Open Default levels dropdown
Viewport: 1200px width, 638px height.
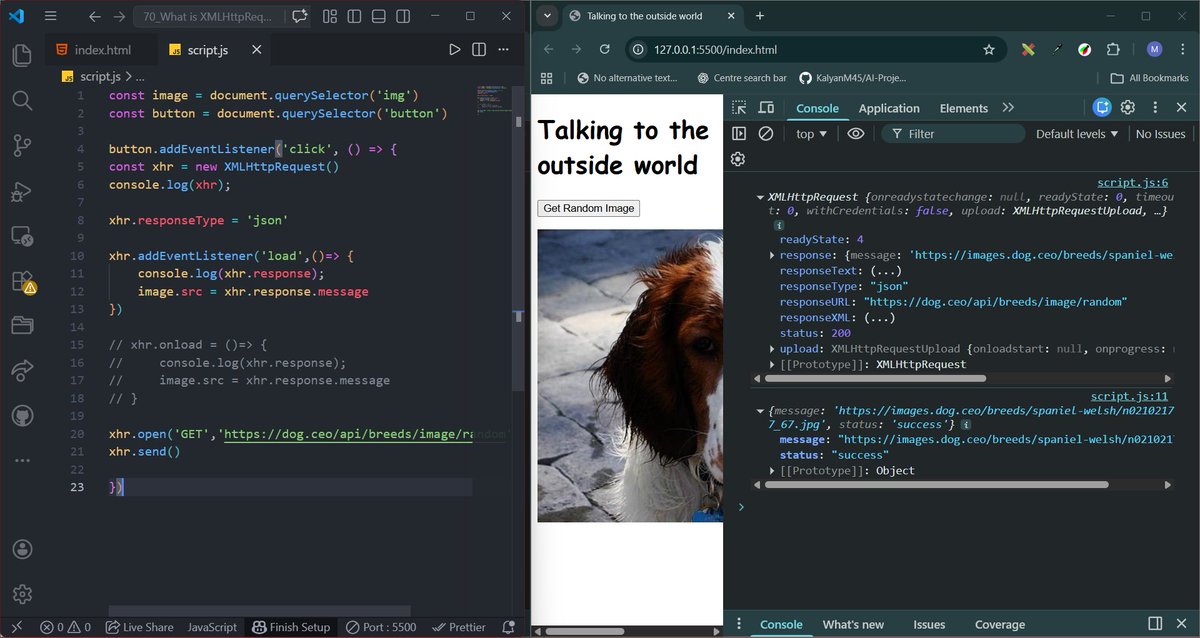click(1077, 134)
